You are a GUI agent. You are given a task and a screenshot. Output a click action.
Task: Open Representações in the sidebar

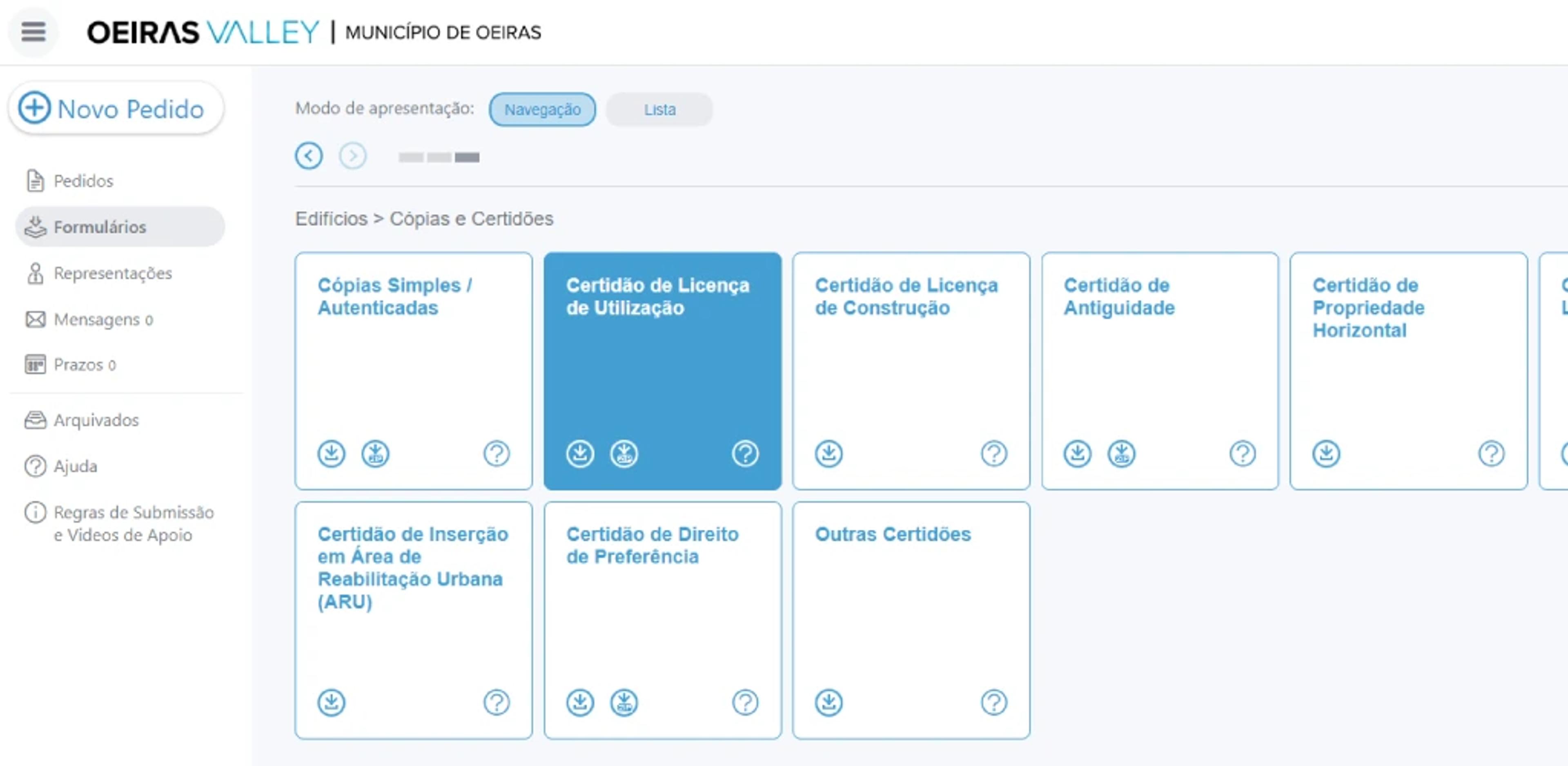(x=99, y=273)
